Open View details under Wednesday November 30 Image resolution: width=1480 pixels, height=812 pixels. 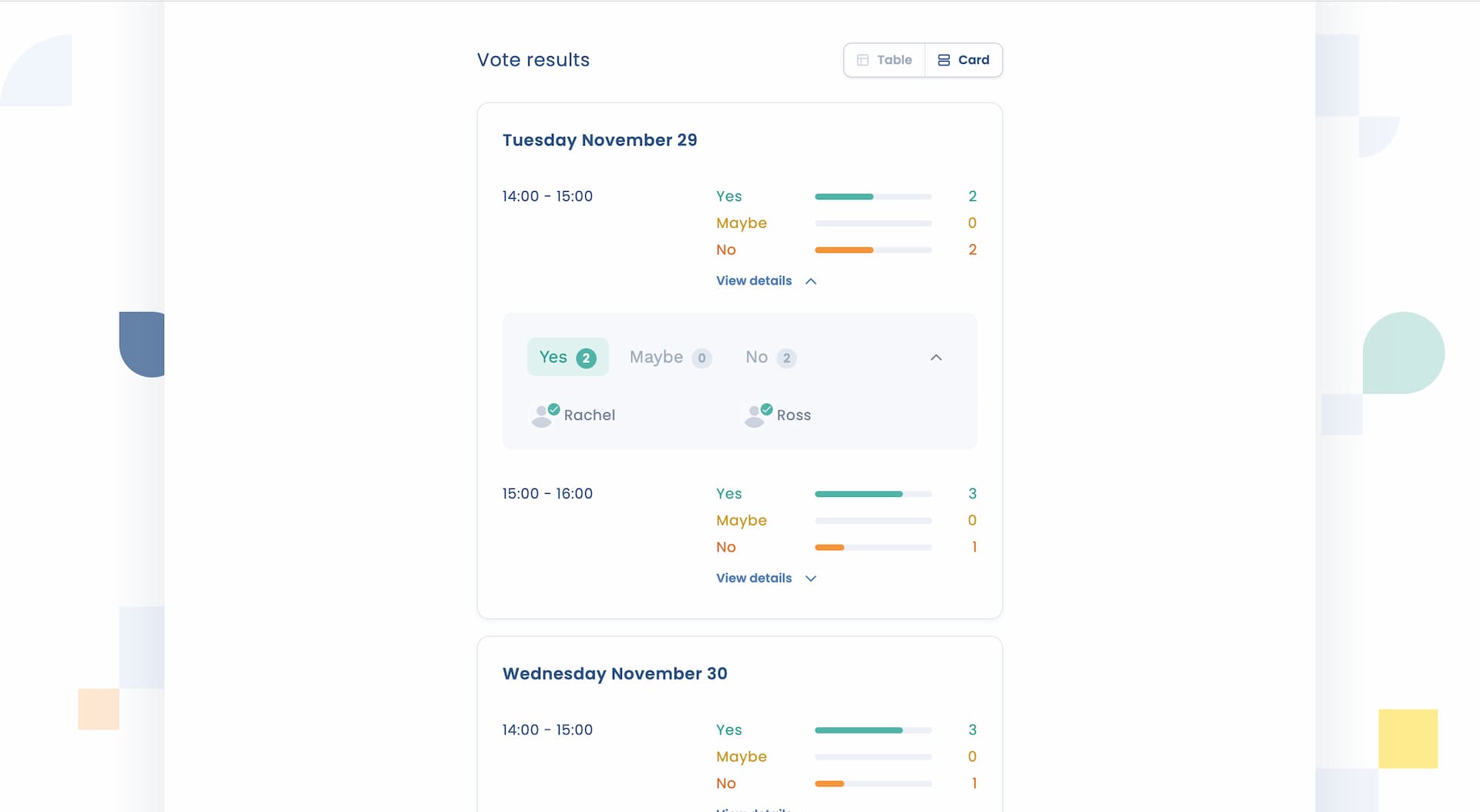(754, 809)
